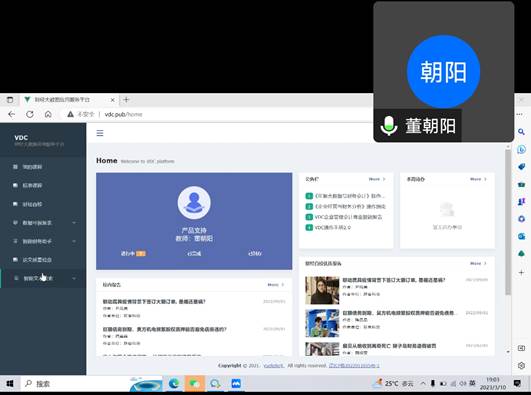Collapse sidebar with the hamburger menu icon
The width and height of the screenshot is (531, 395).
point(100,133)
